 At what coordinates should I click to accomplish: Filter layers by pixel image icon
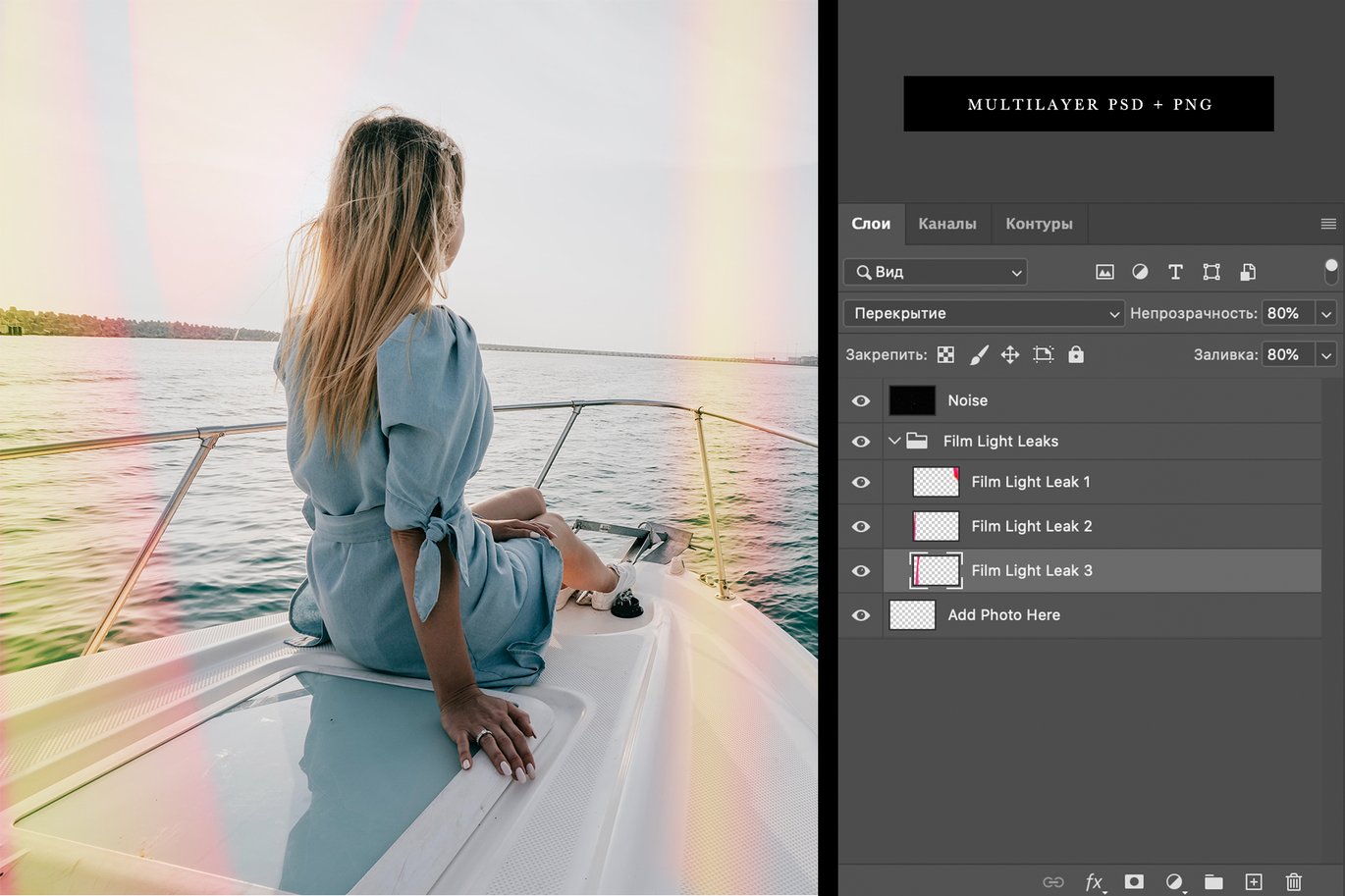tap(1104, 272)
